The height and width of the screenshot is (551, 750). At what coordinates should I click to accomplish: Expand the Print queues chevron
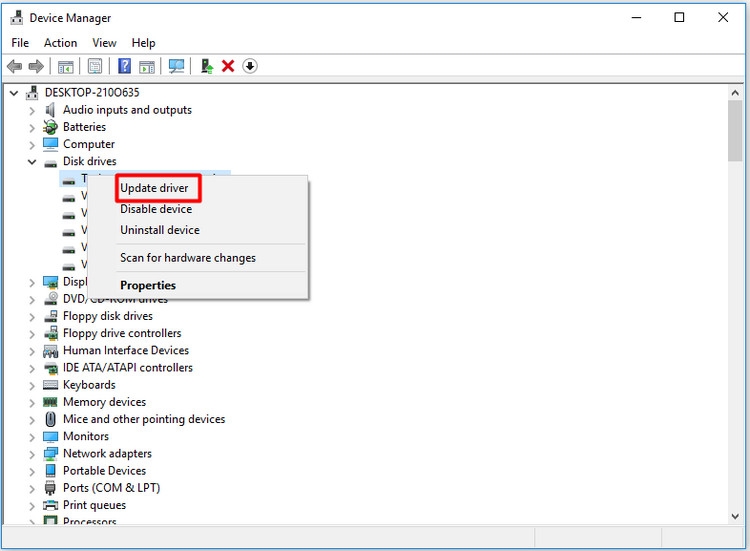tap(32, 506)
